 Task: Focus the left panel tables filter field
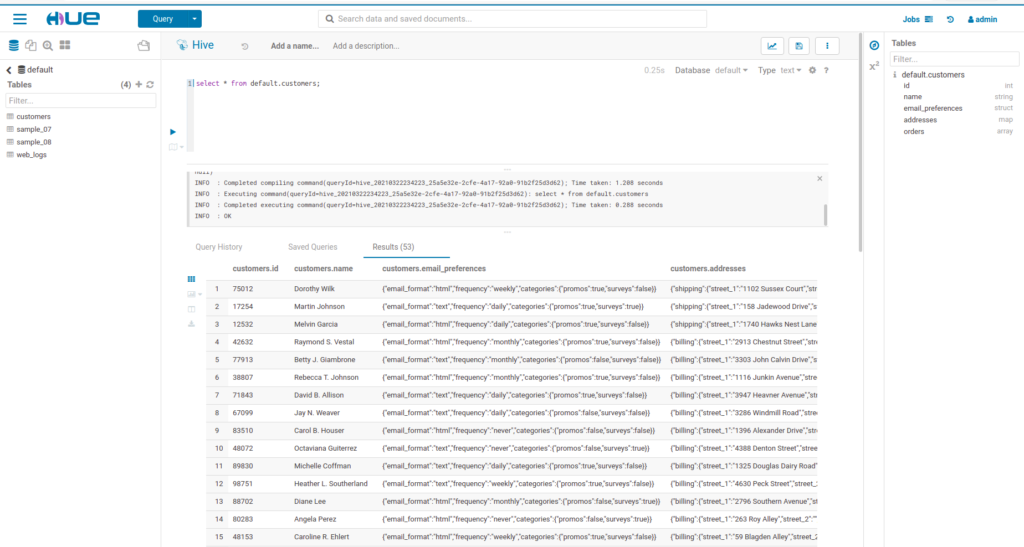pos(80,101)
